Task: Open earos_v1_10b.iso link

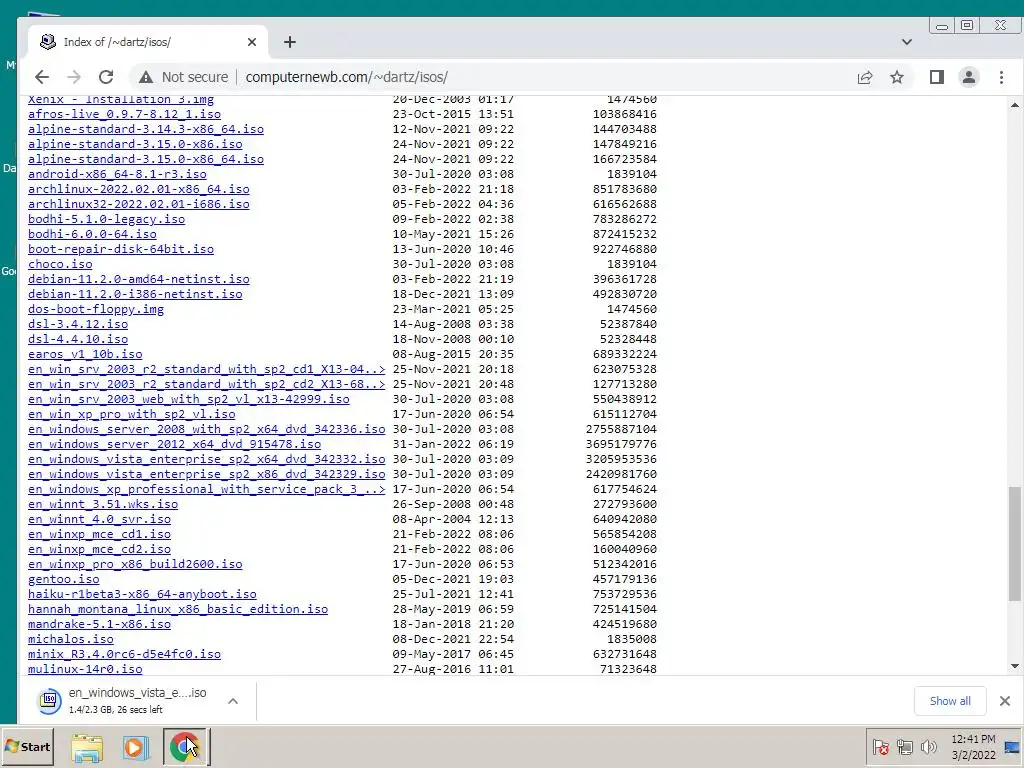Action: coord(85,355)
